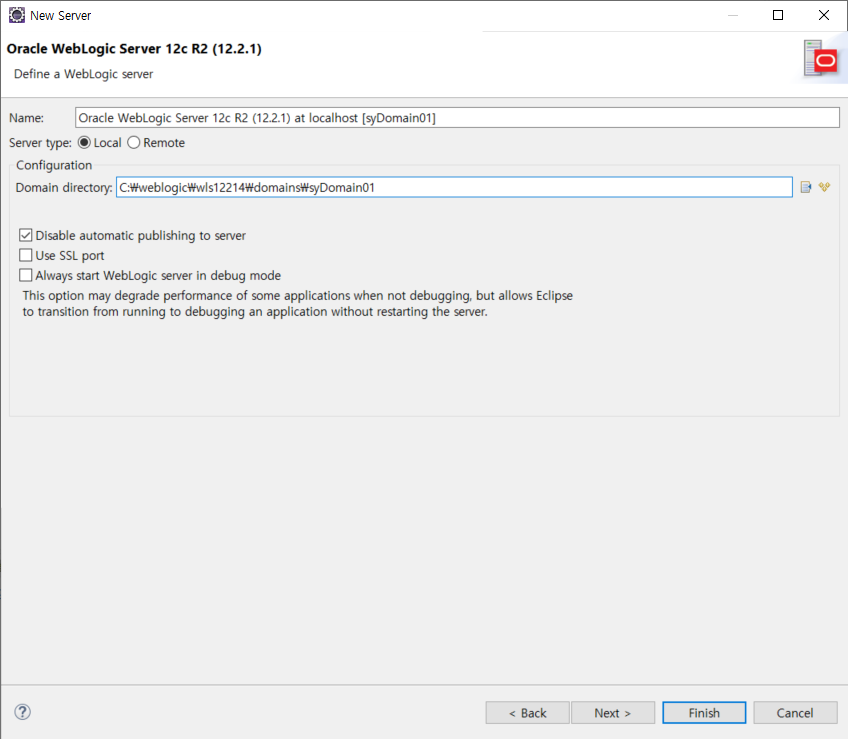
Task: Click the browse domain directory icon
Action: click(806, 187)
